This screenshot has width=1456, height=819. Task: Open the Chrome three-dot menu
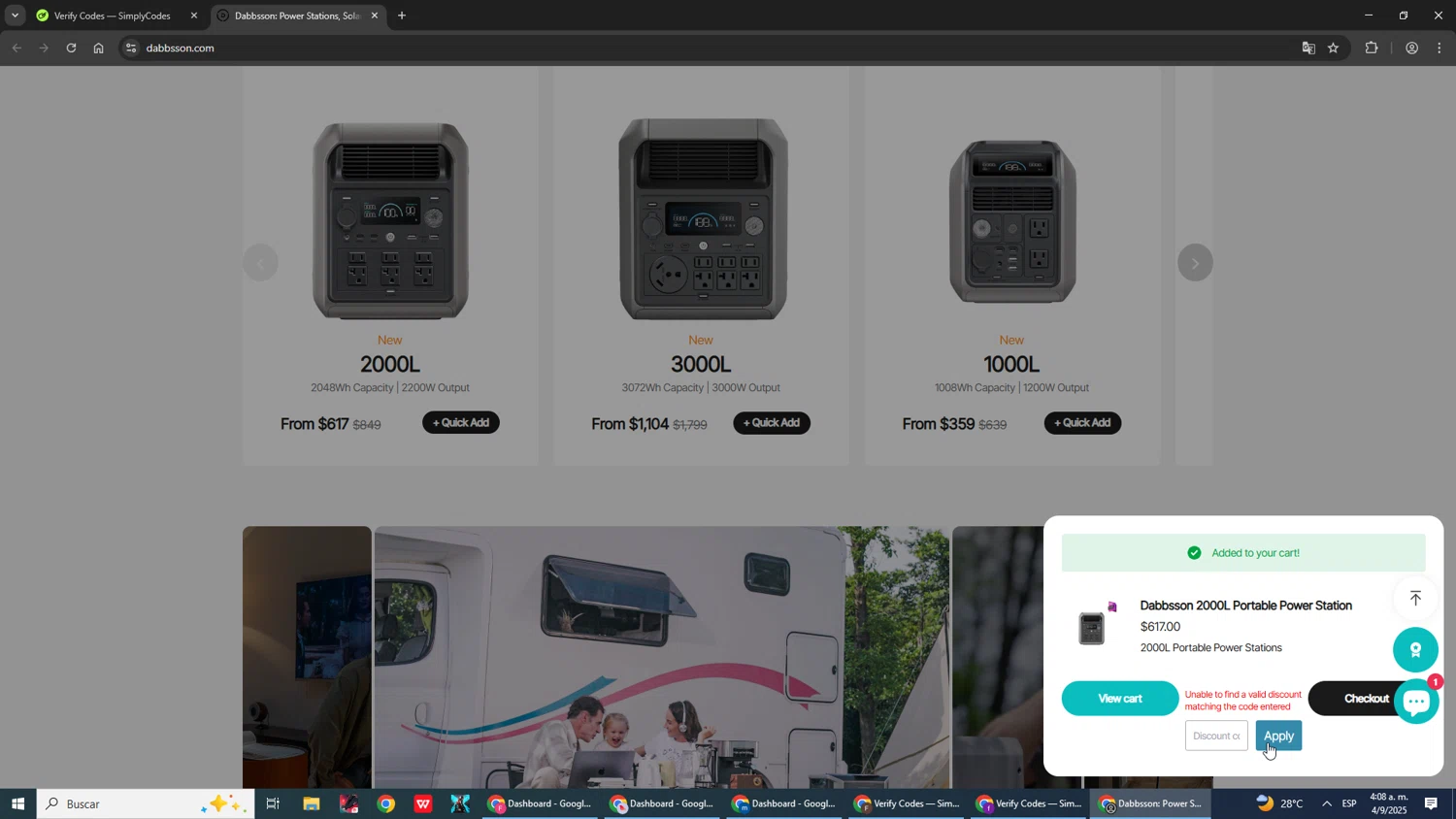click(x=1439, y=48)
